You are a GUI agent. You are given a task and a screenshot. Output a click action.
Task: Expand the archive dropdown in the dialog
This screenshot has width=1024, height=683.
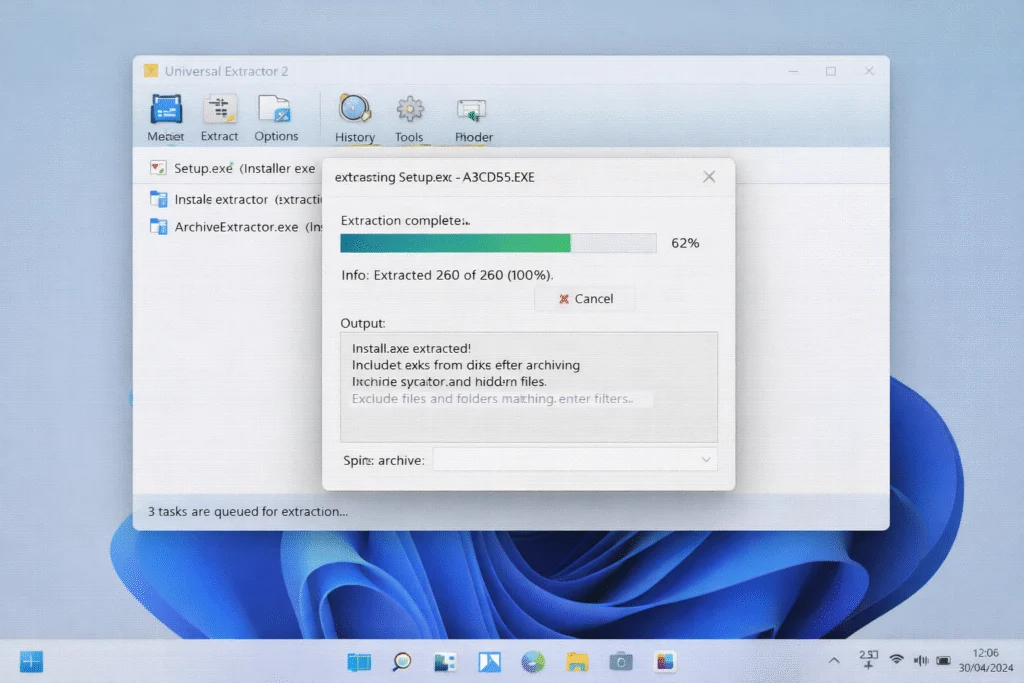(706, 460)
